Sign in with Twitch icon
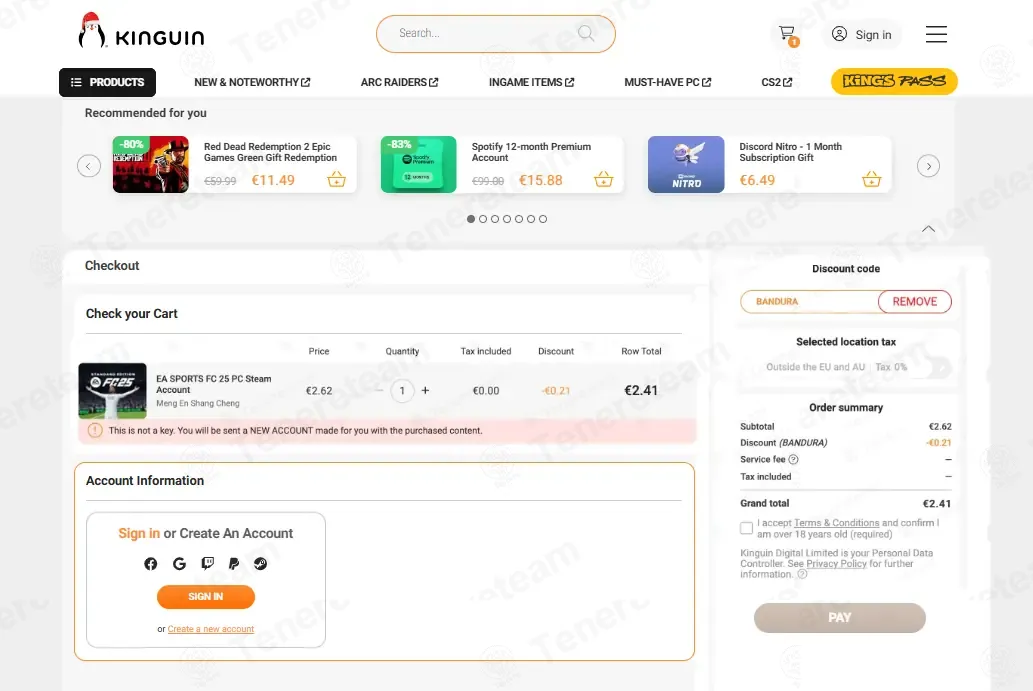1033x691 pixels. coord(208,563)
